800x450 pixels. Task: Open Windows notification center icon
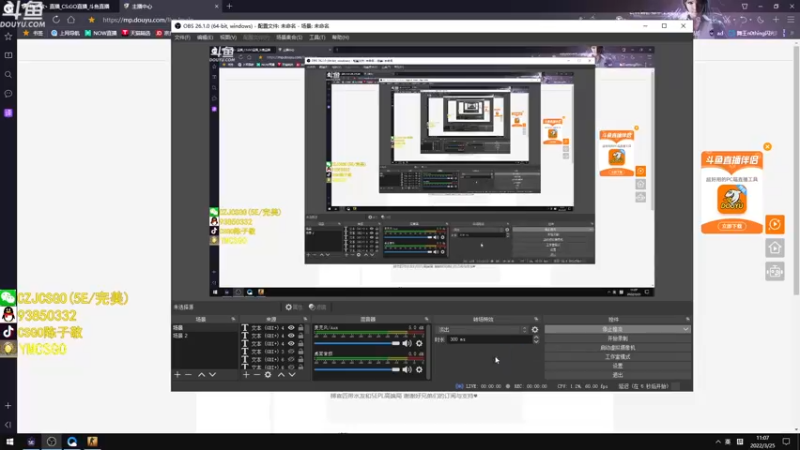(786, 442)
